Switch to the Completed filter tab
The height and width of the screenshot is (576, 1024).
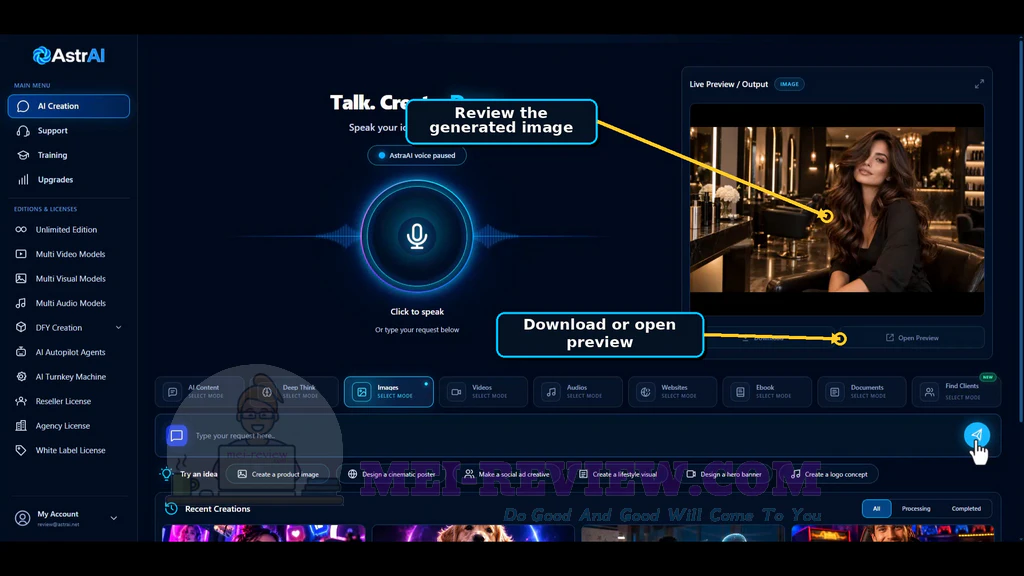pos(966,509)
